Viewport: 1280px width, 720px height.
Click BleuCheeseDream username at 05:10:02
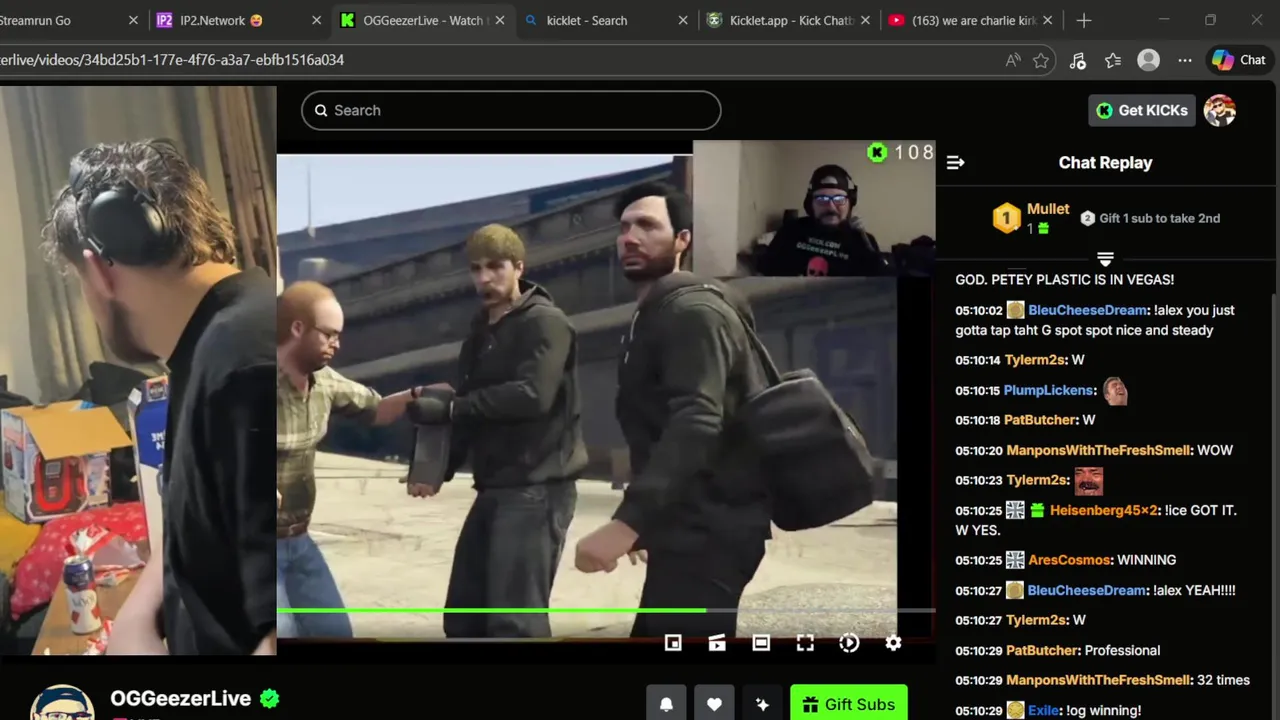tap(1087, 310)
